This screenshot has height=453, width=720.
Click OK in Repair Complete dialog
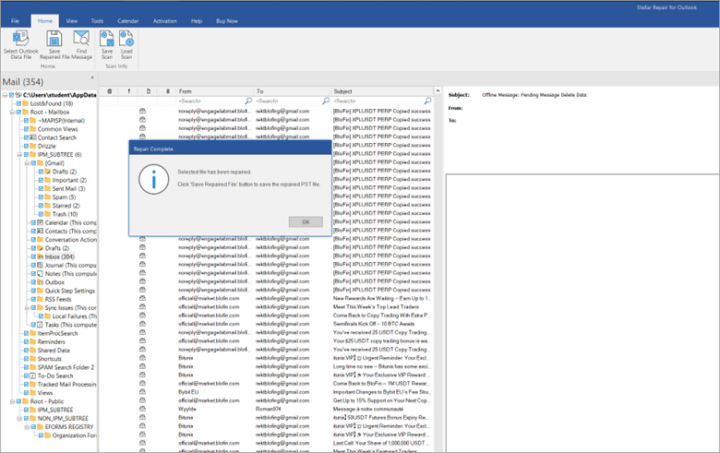(x=306, y=222)
